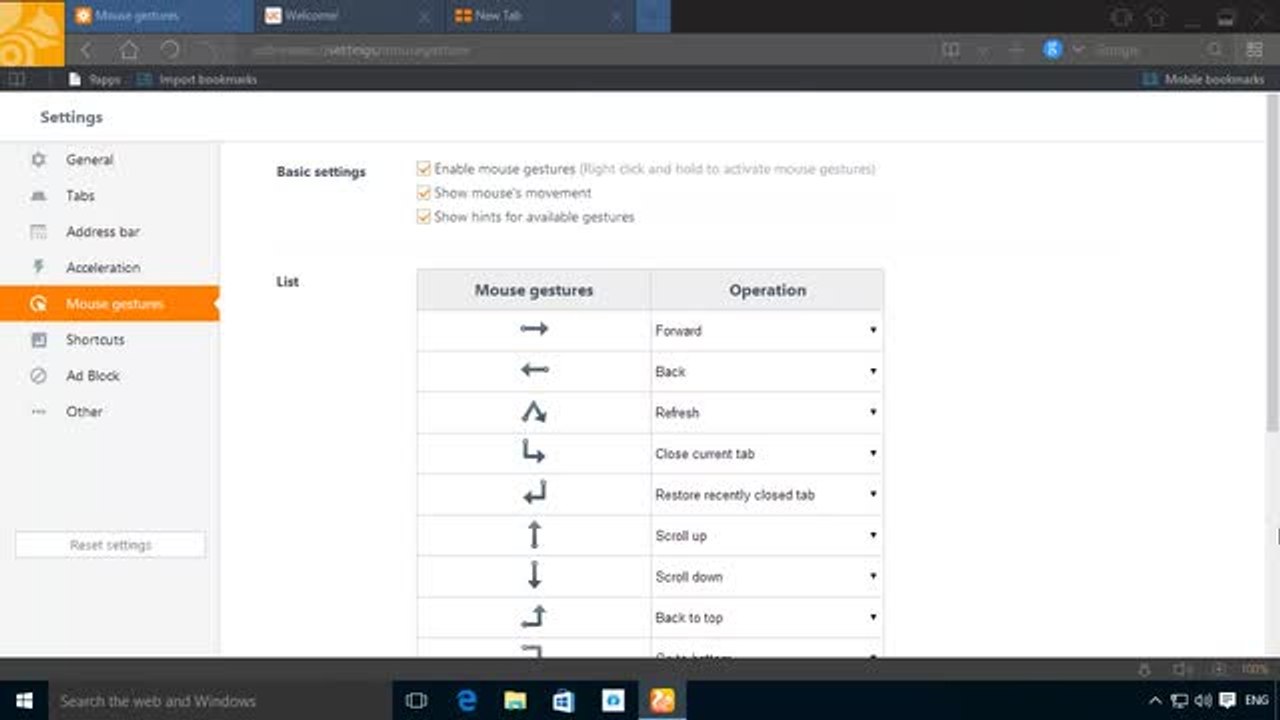Click the General gear icon
The width and height of the screenshot is (1280, 720).
39,159
